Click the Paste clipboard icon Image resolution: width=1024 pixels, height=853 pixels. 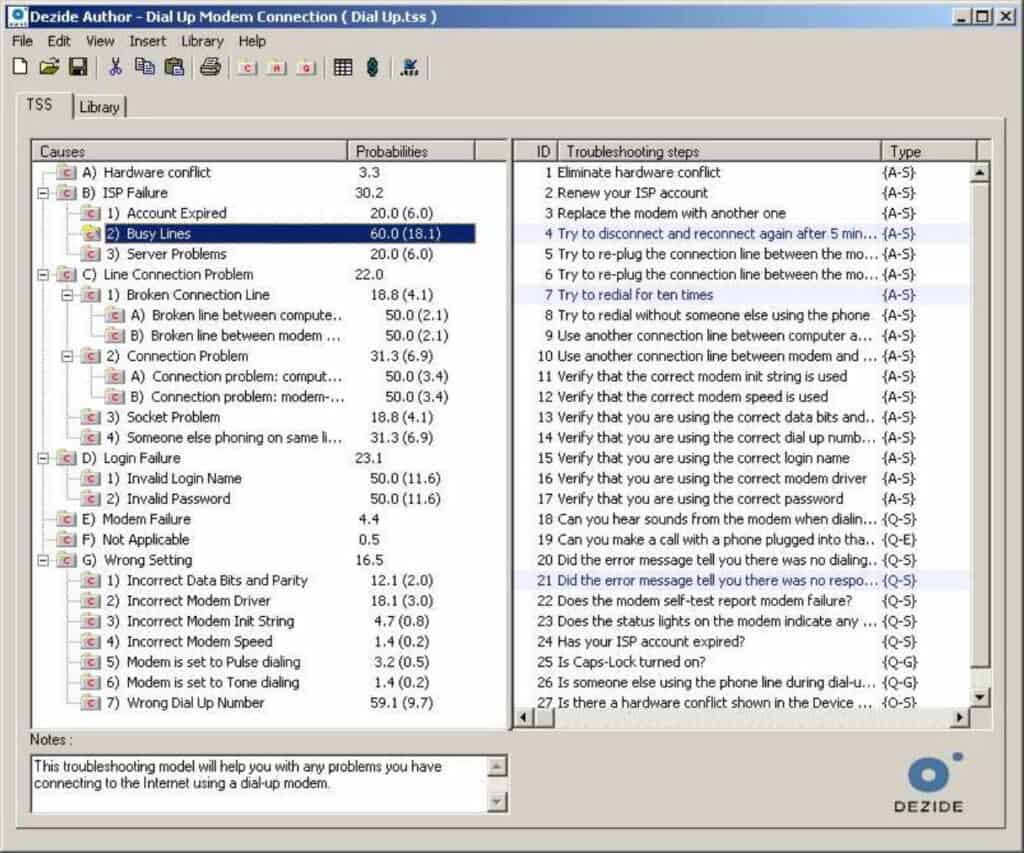click(174, 67)
